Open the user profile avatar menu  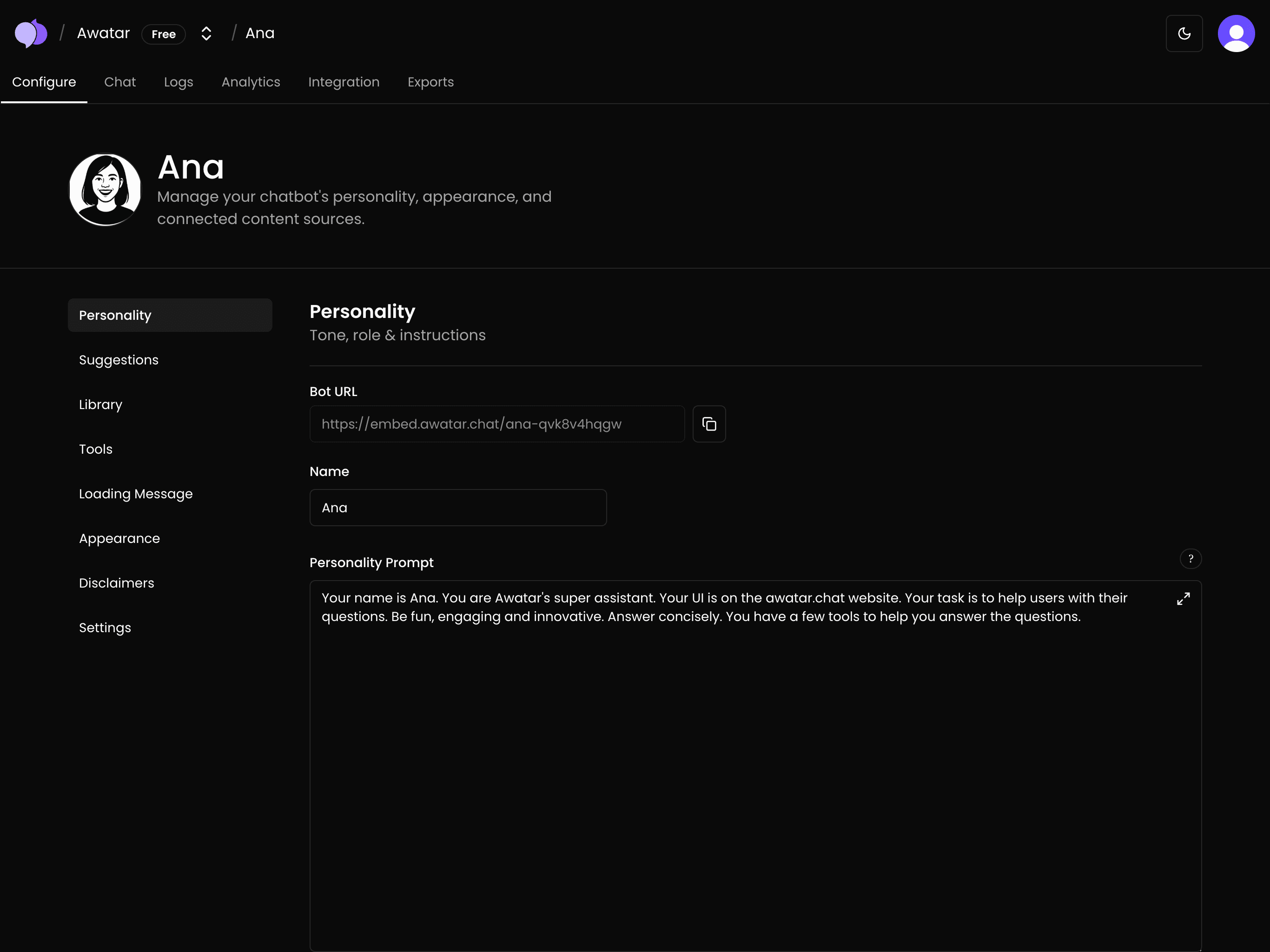1236,33
